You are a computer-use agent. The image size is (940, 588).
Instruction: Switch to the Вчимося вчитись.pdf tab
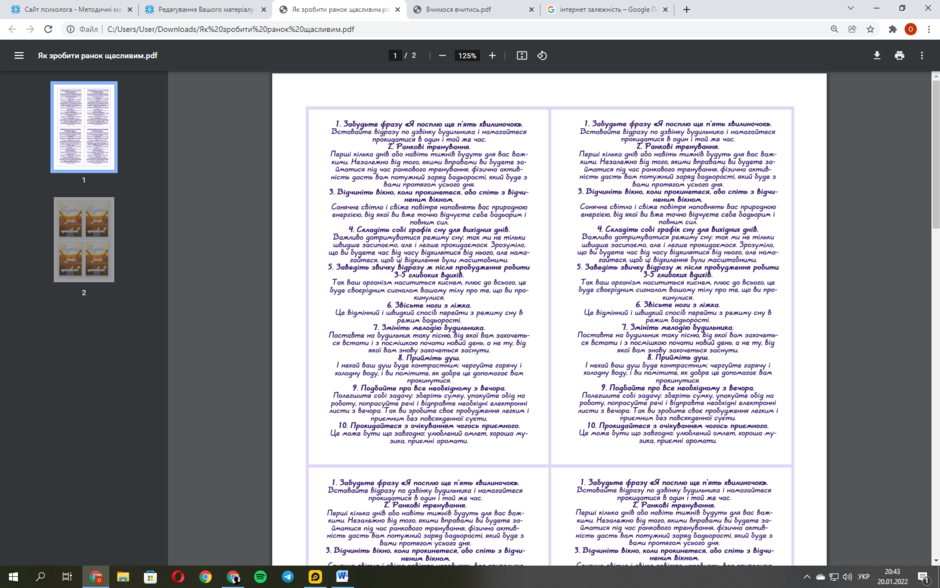[x=474, y=10]
